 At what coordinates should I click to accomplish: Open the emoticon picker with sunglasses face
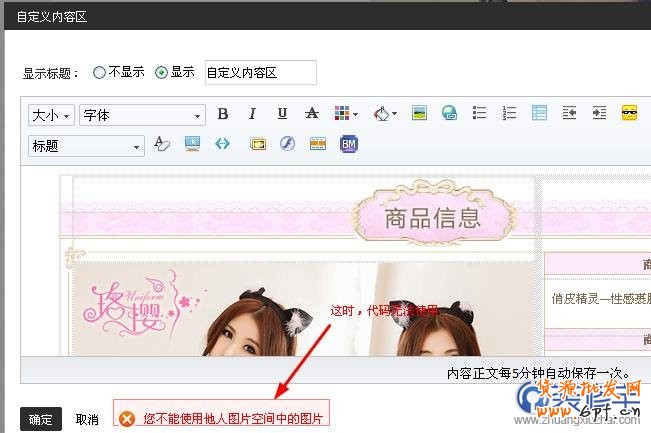pyautogui.click(x=629, y=114)
